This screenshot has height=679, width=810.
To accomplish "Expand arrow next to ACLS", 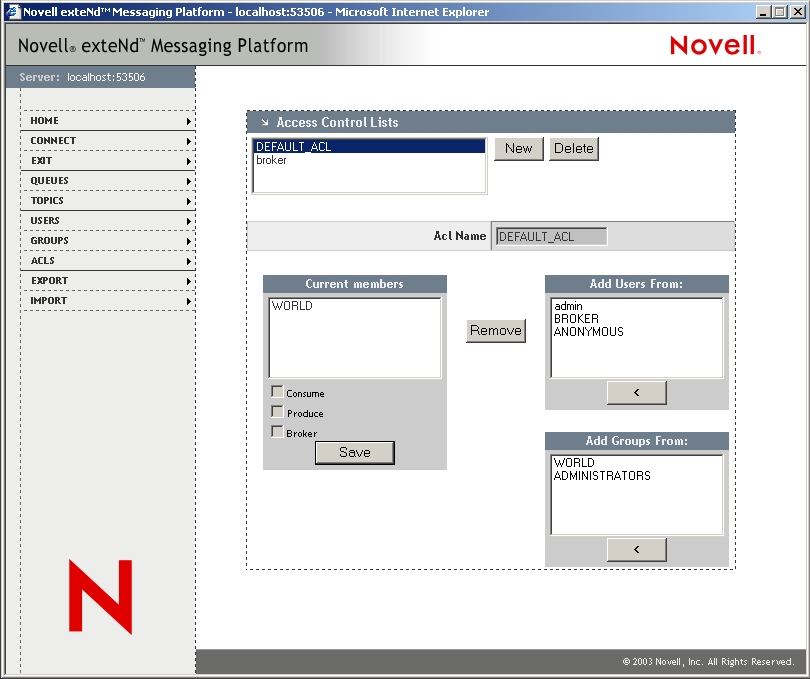I will (189, 261).
